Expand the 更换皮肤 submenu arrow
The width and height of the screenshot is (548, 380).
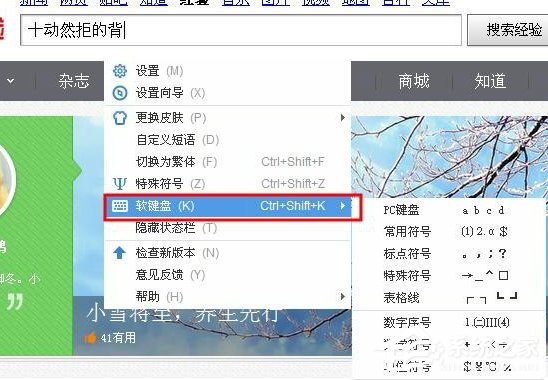tap(343, 118)
